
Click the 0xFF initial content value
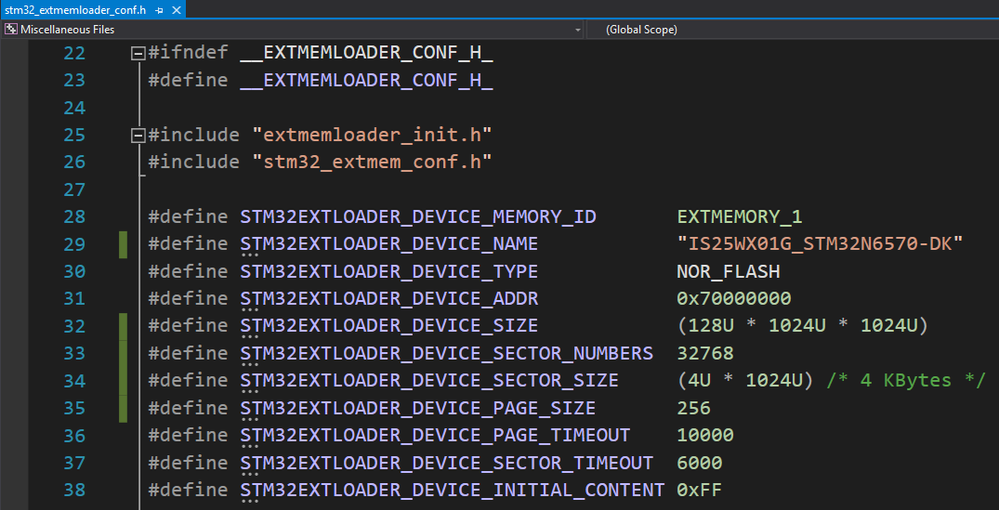[700, 490]
